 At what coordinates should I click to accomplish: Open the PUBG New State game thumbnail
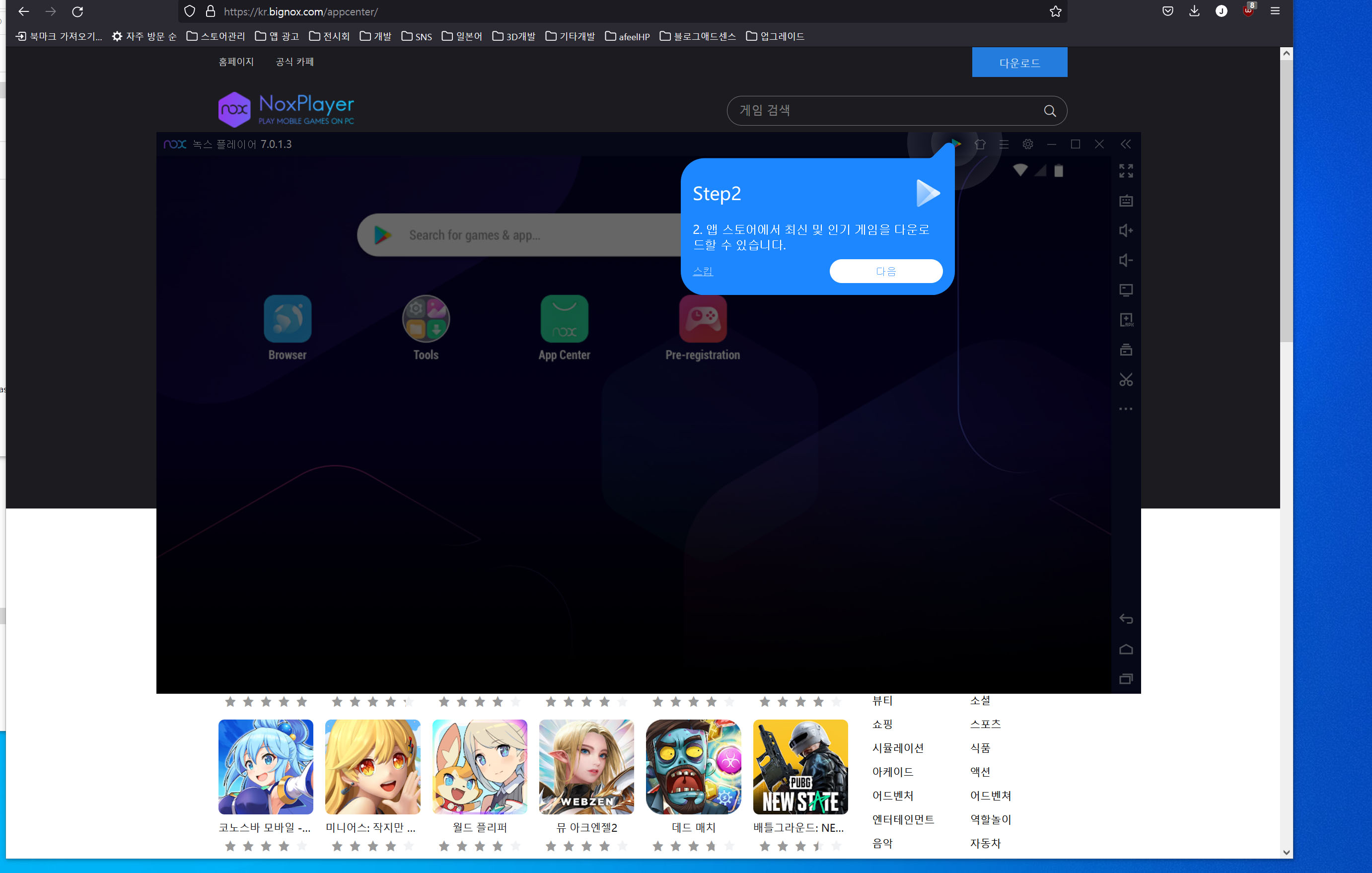pyautogui.click(x=800, y=766)
